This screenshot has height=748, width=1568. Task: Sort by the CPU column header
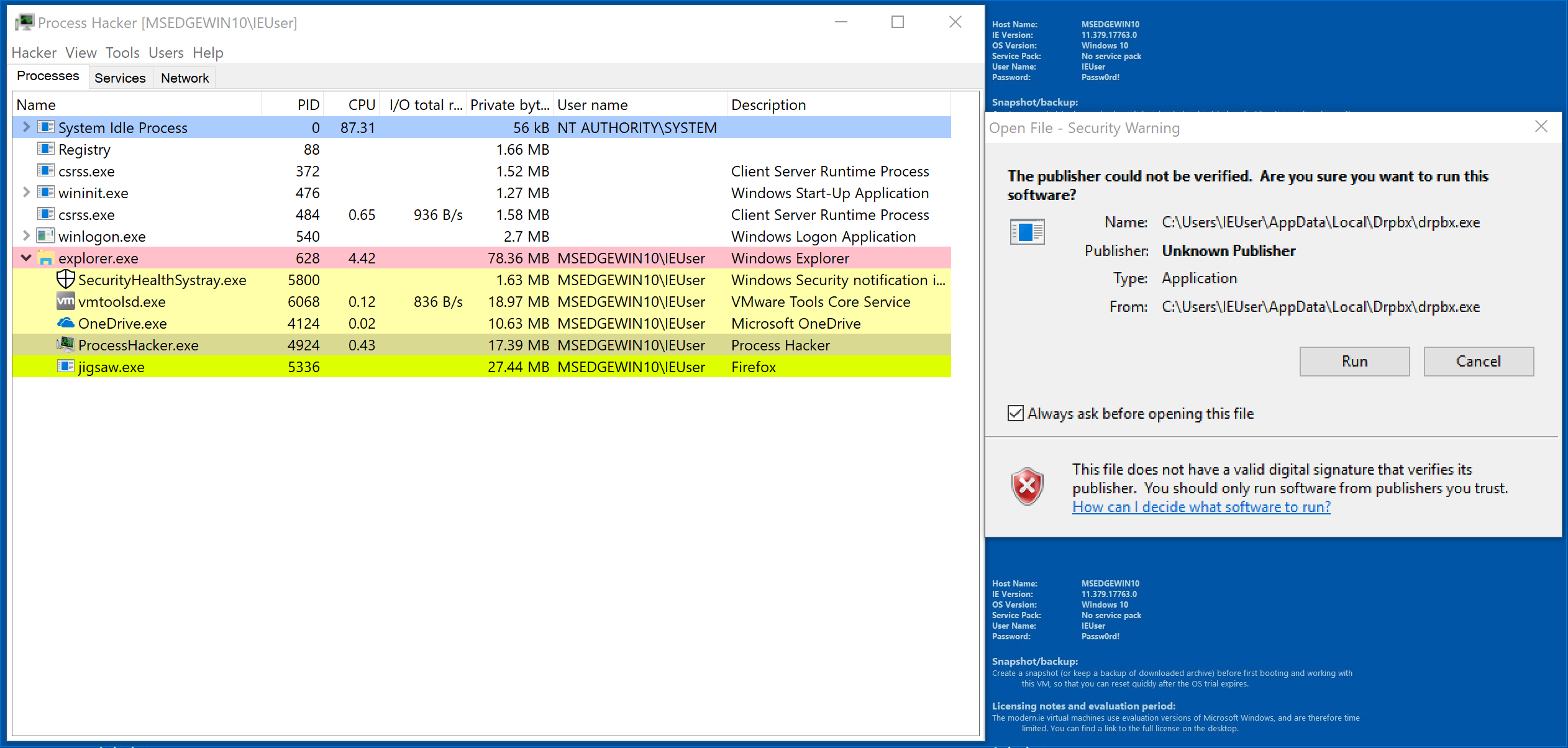352,105
